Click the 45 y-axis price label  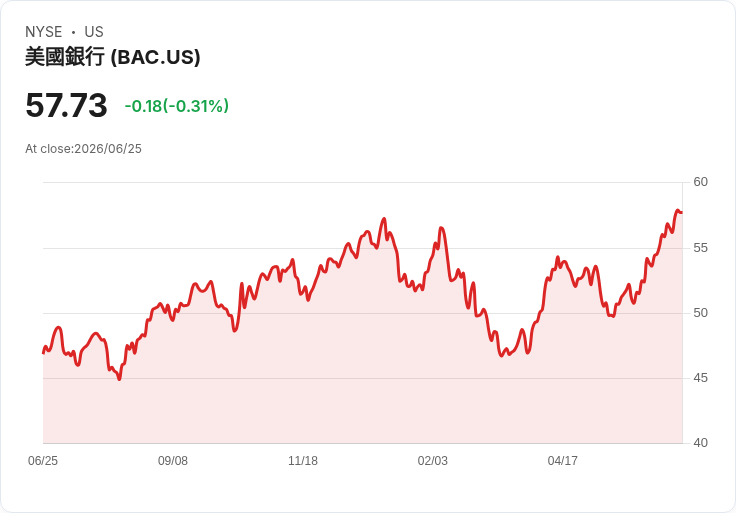(700, 378)
